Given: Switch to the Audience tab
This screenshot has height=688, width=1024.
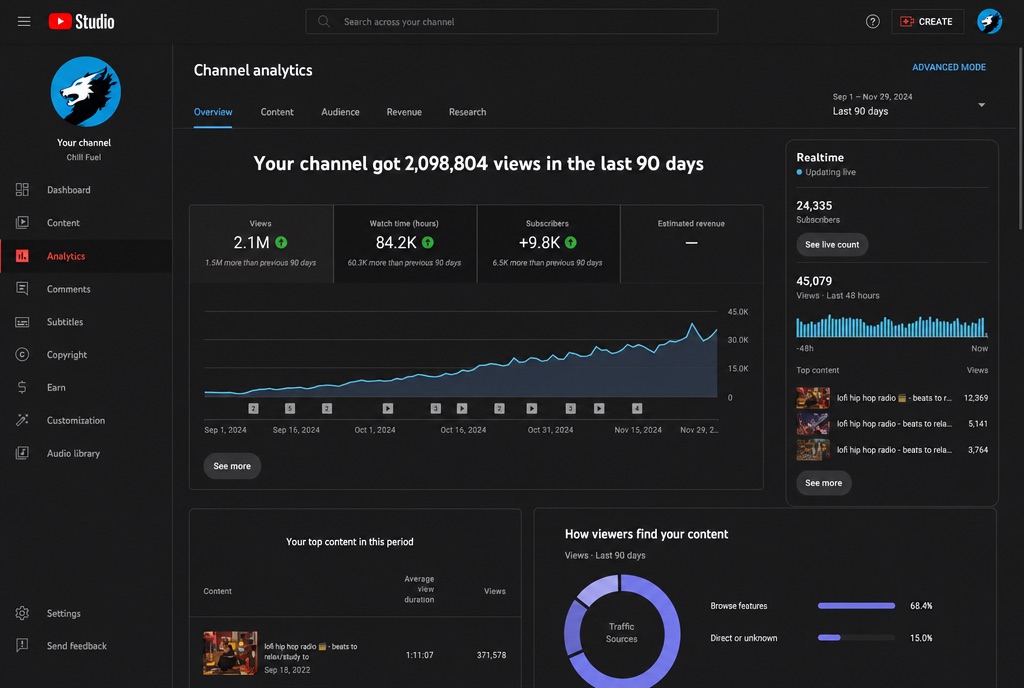Looking at the screenshot, I should point(340,112).
